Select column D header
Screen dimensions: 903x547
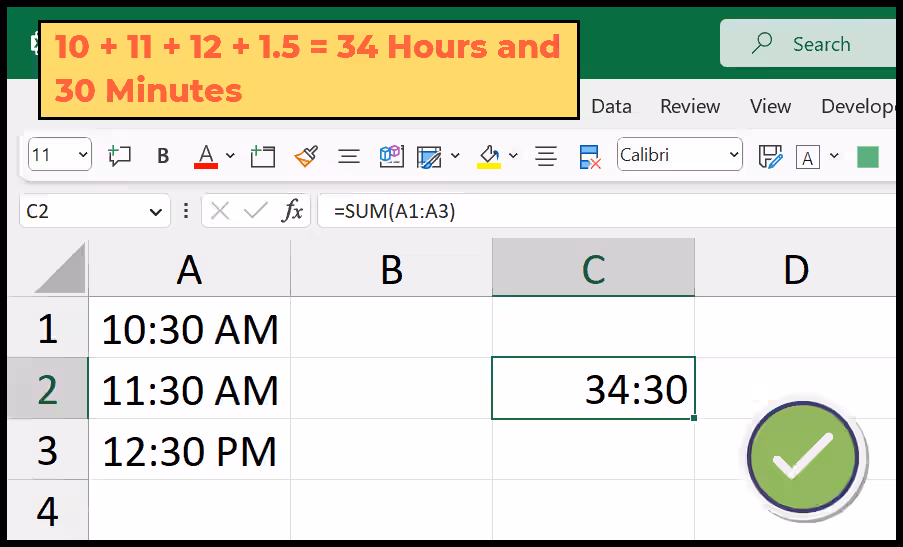(x=796, y=268)
